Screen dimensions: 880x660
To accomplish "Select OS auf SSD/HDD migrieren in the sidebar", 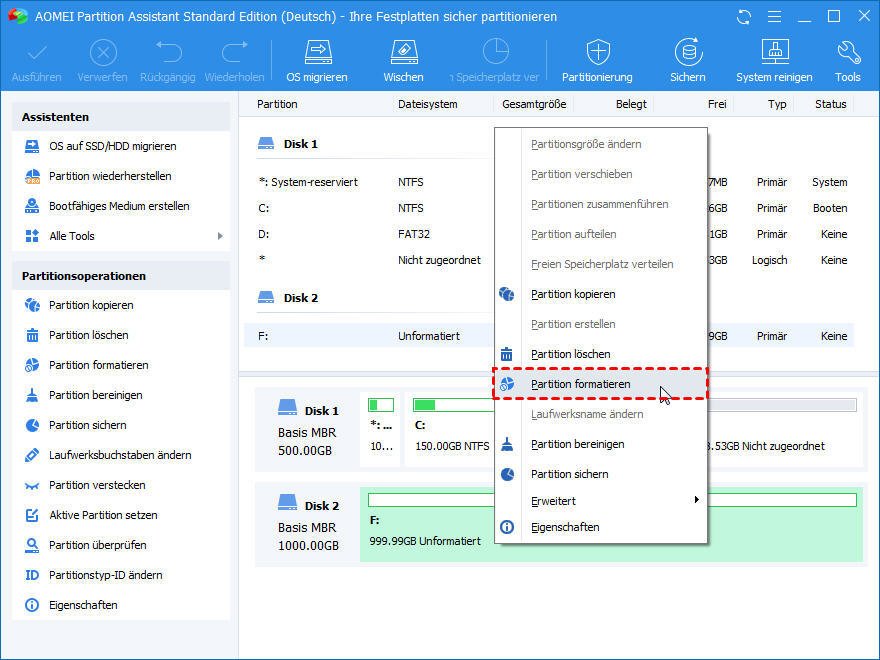I will [x=112, y=146].
